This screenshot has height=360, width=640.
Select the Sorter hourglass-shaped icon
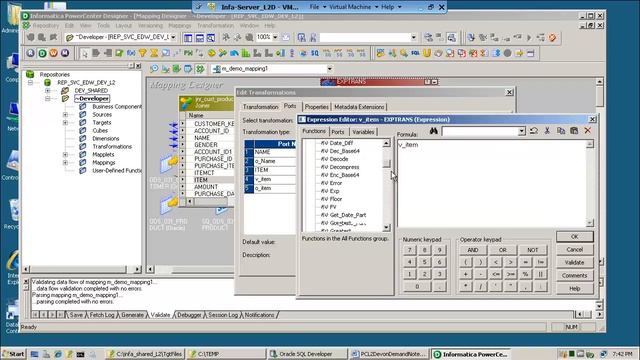pyautogui.click(x=154, y=53)
